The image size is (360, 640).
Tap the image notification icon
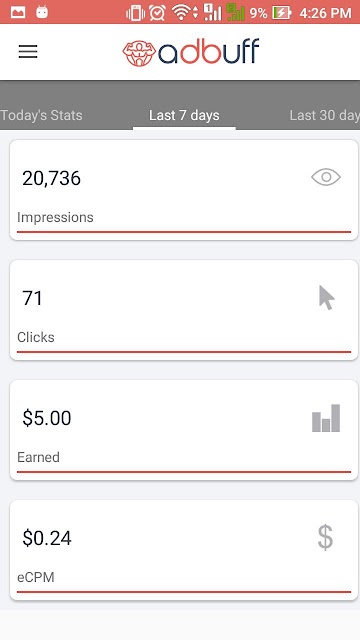click(18, 12)
